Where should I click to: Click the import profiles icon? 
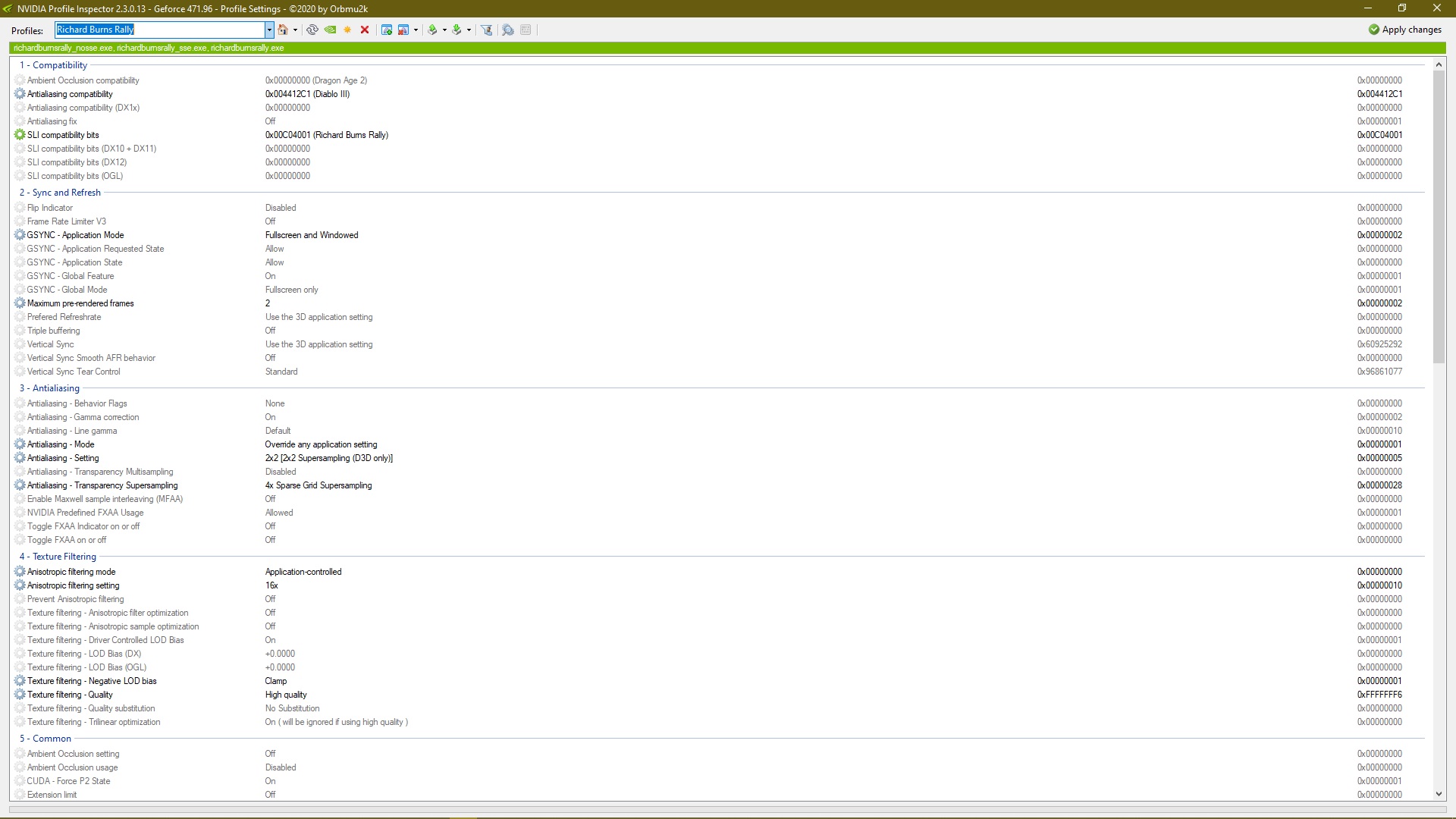coord(457,30)
